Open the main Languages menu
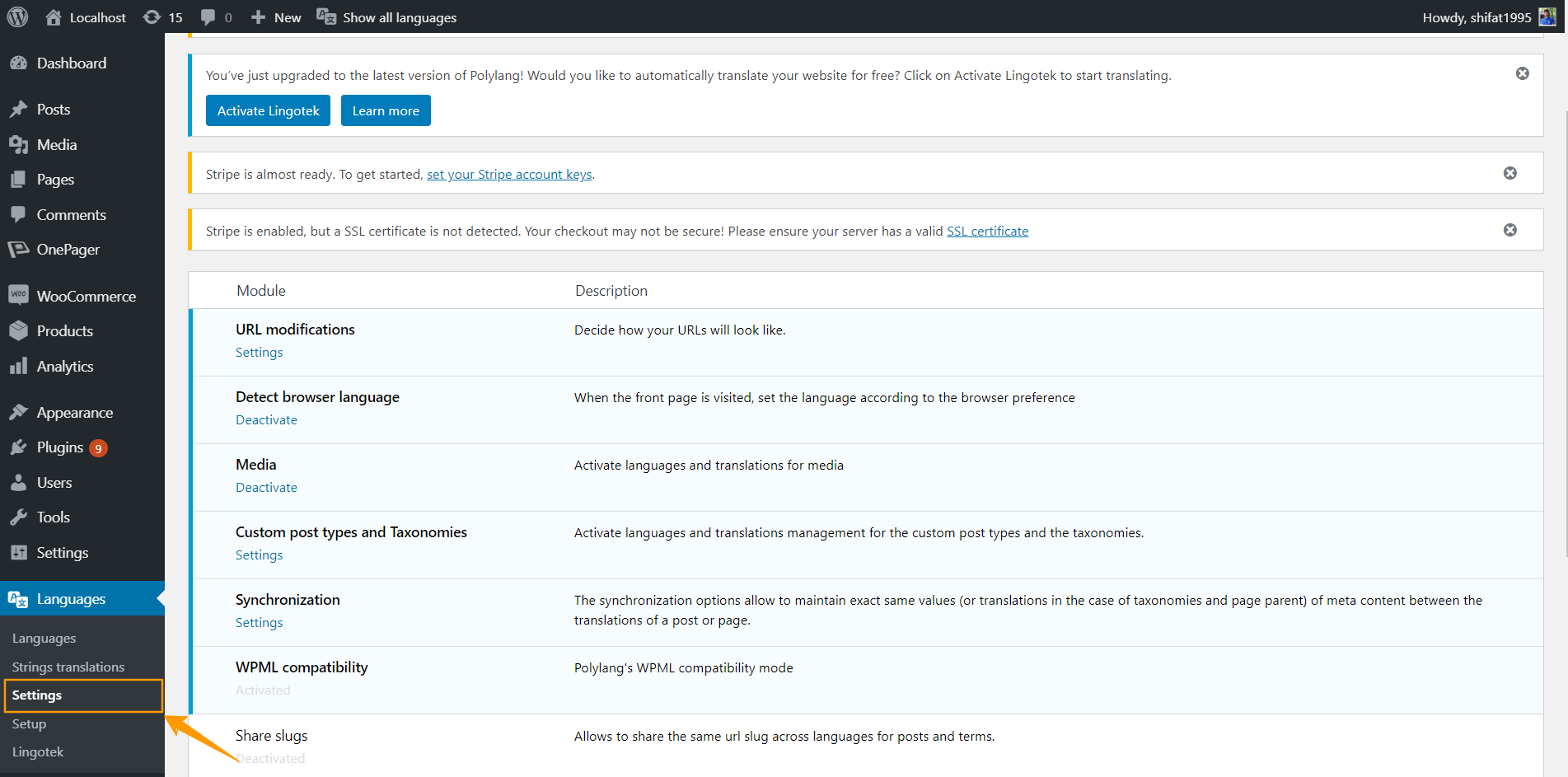 tap(82, 599)
